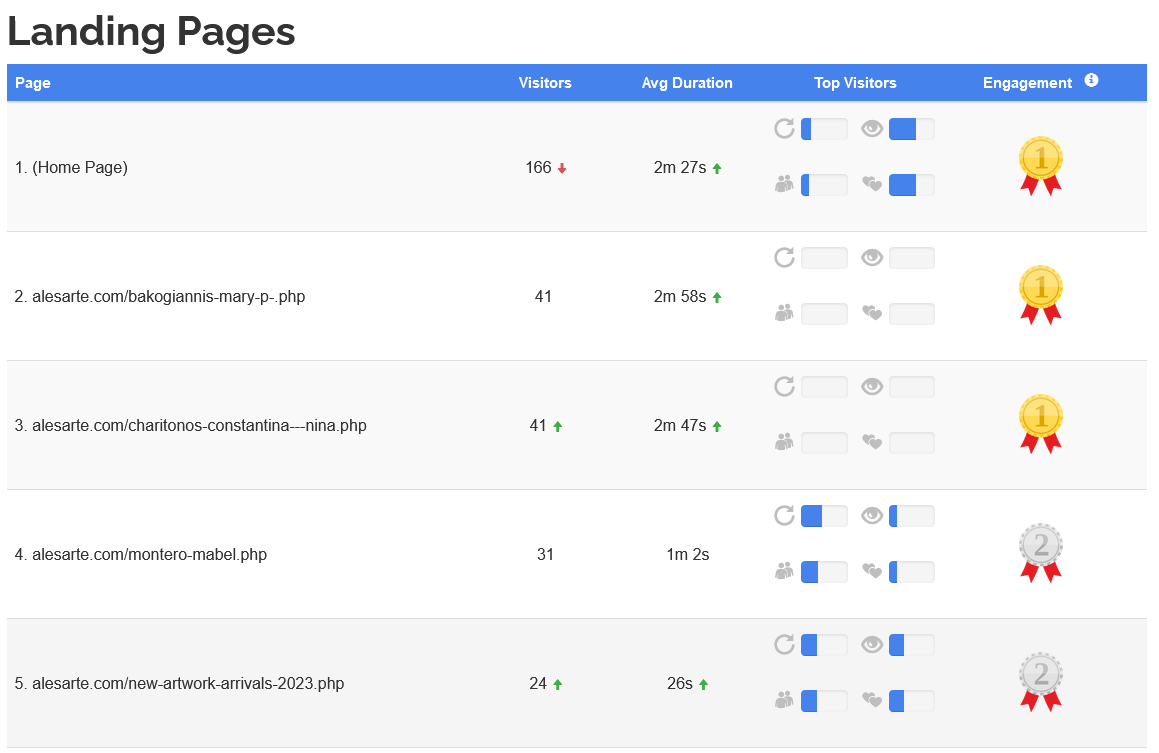Click the visitor count 31
This screenshot has height=753, width=1159.
tap(545, 554)
